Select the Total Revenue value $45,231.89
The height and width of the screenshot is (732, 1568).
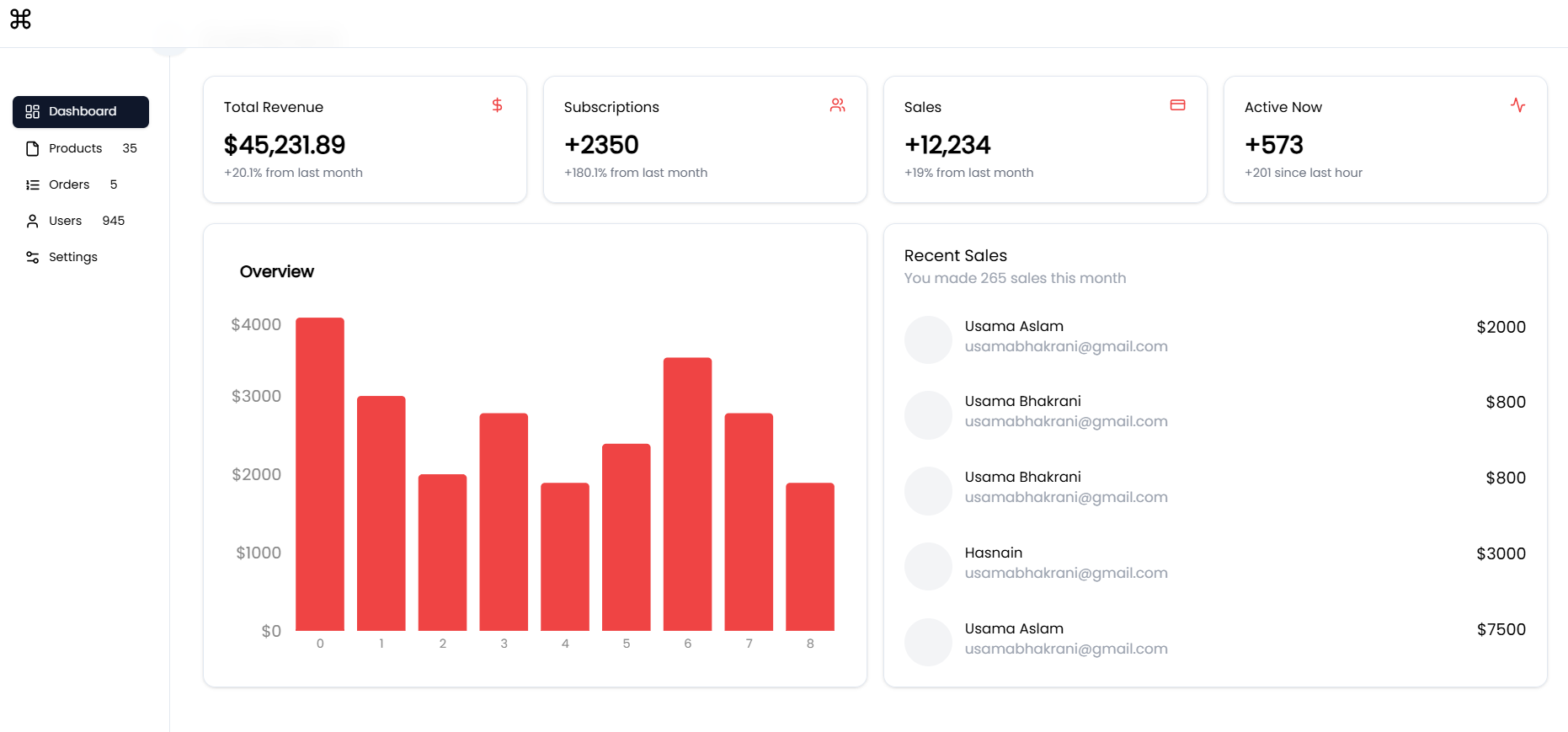tap(285, 145)
